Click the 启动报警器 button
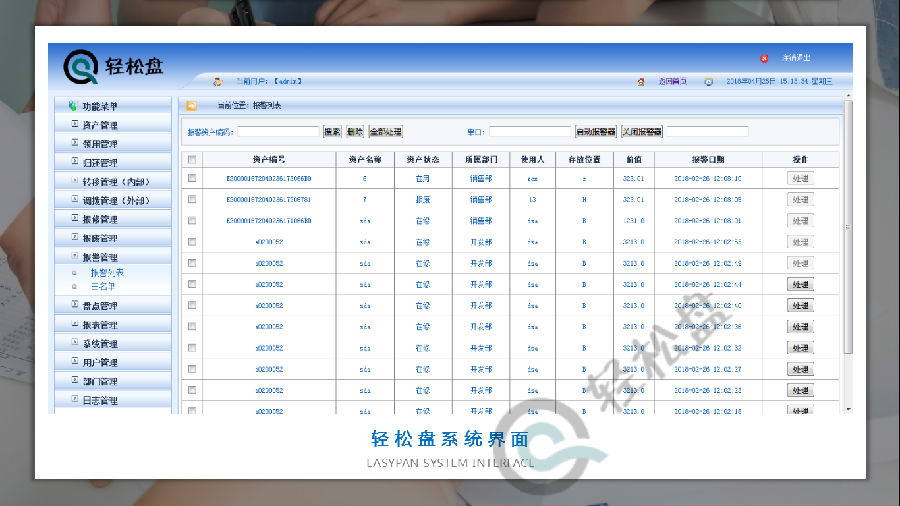 click(595, 132)
